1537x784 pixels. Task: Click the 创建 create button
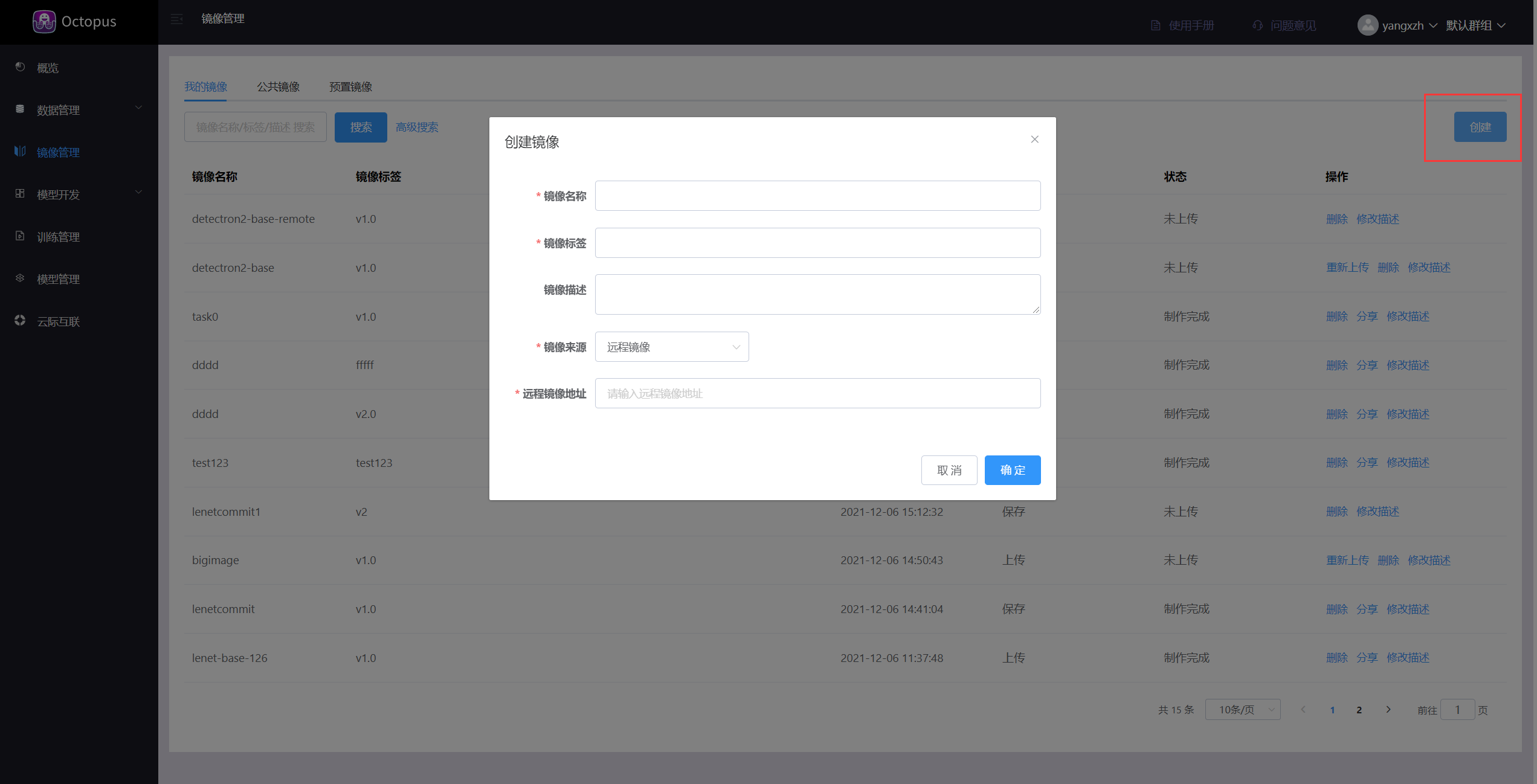[x=1480, y=127]
